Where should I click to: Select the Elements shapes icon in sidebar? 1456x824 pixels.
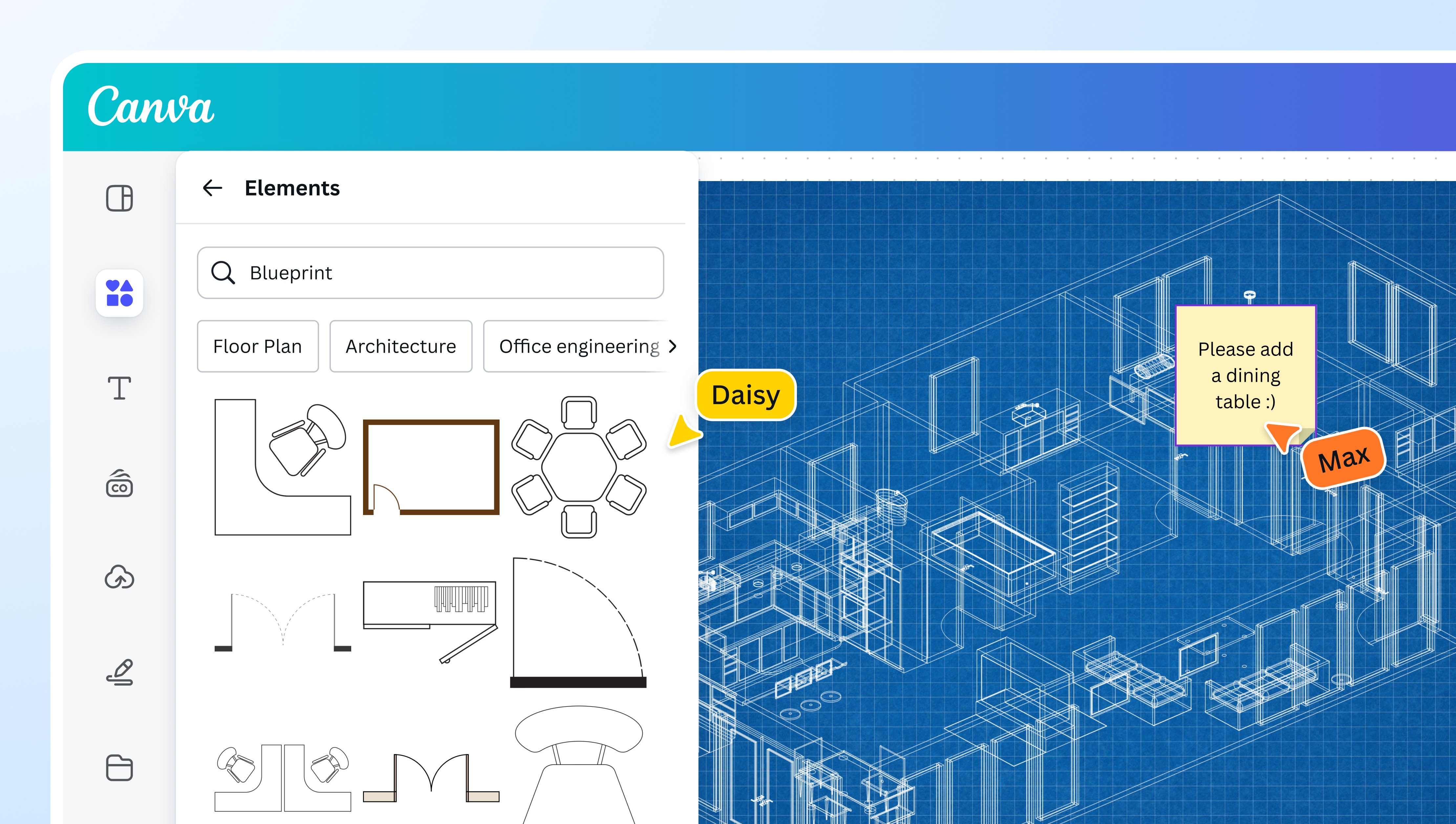119,293
